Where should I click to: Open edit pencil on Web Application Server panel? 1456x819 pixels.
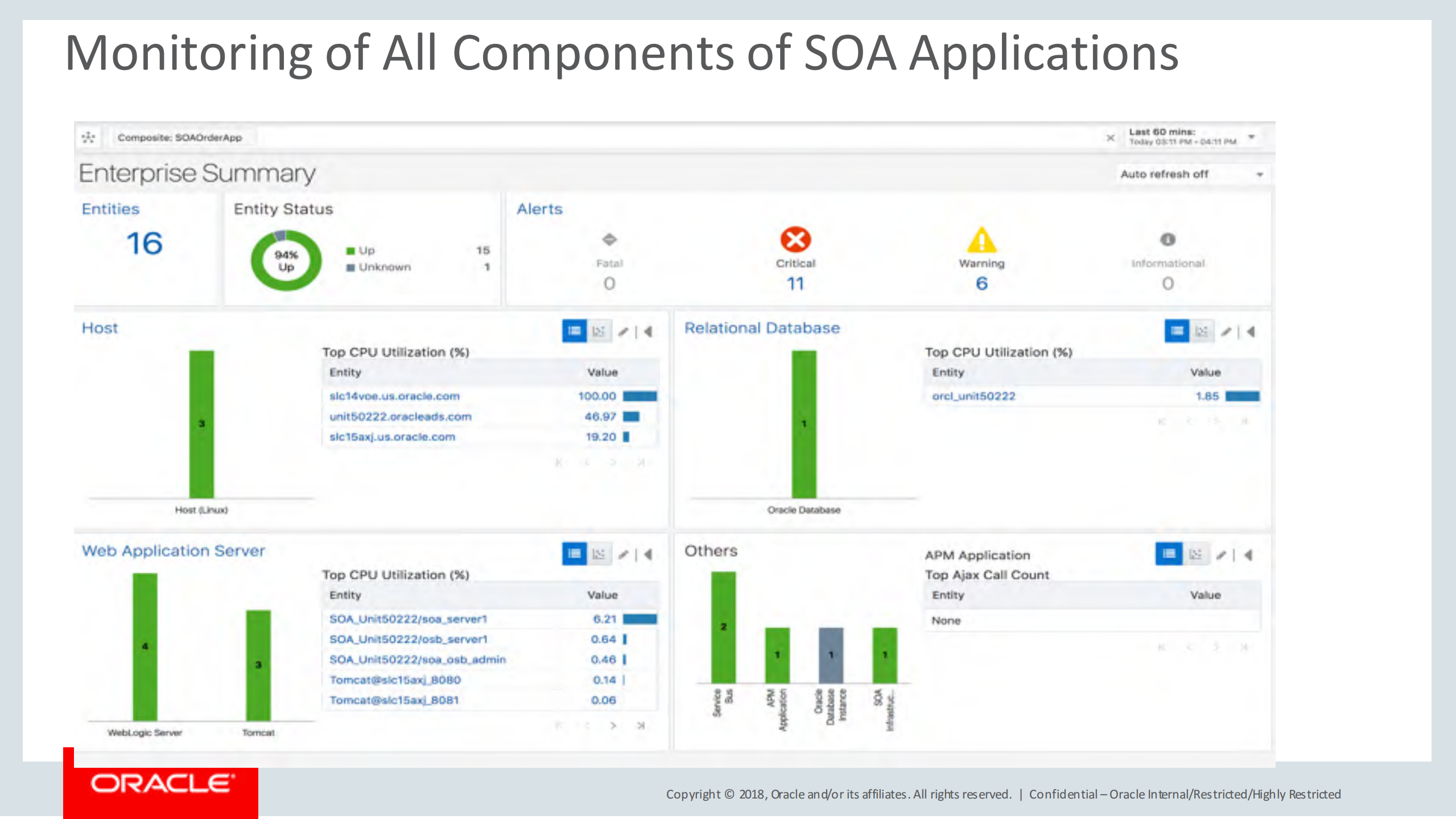pos(623,554)
